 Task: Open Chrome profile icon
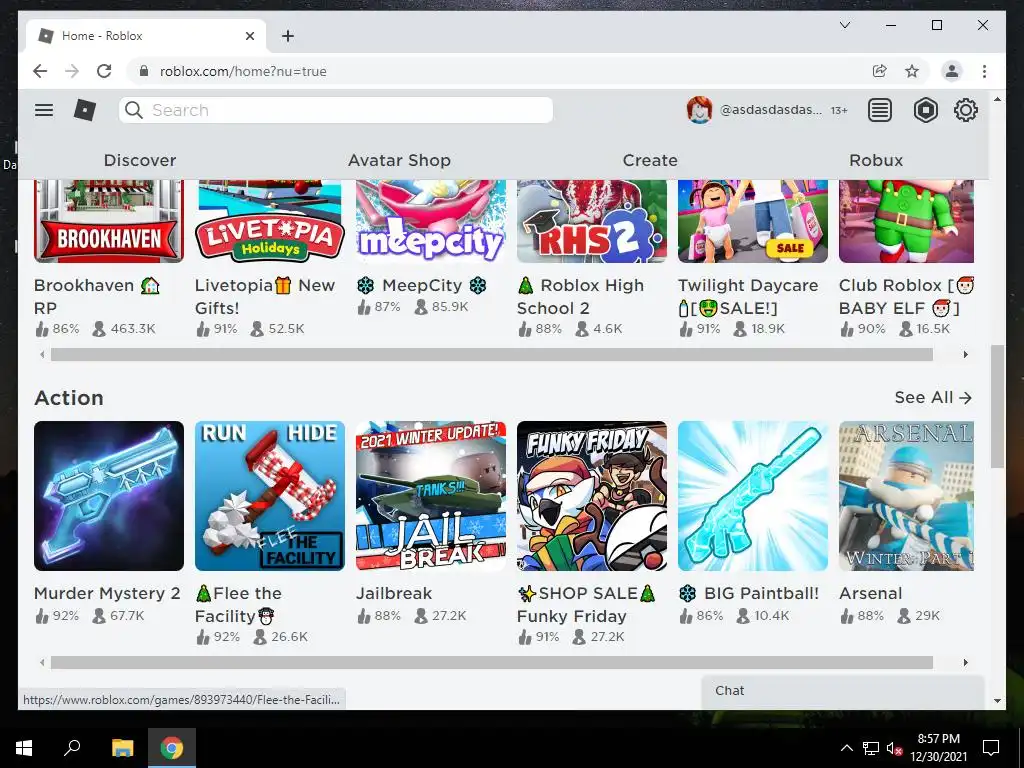[x=952, y=71]
